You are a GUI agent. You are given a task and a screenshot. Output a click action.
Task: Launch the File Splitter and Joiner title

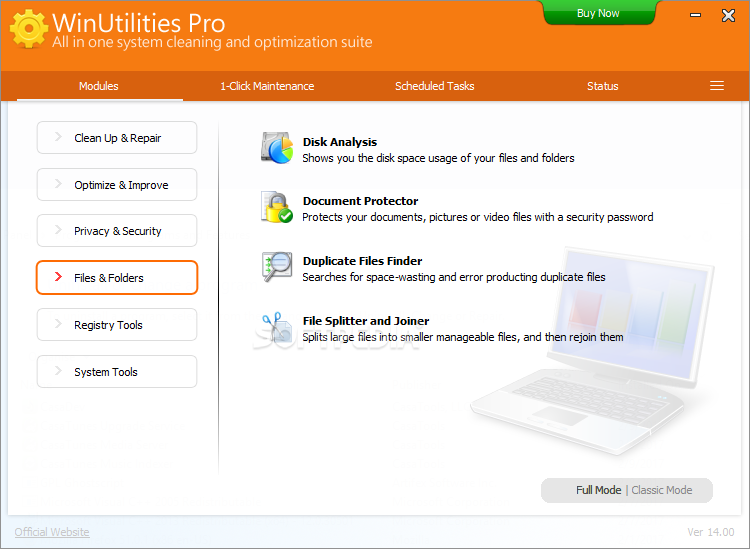coord(366,321)
